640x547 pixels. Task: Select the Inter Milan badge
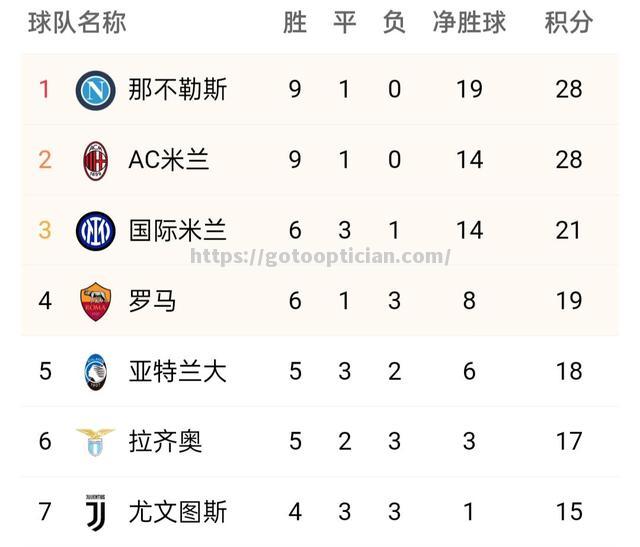tap(96, 231)
